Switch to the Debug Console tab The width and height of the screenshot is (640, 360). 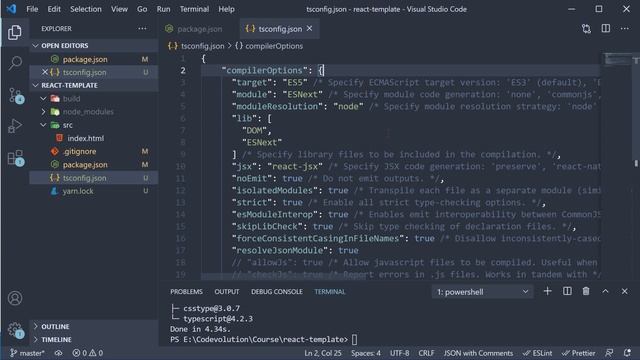277,292
